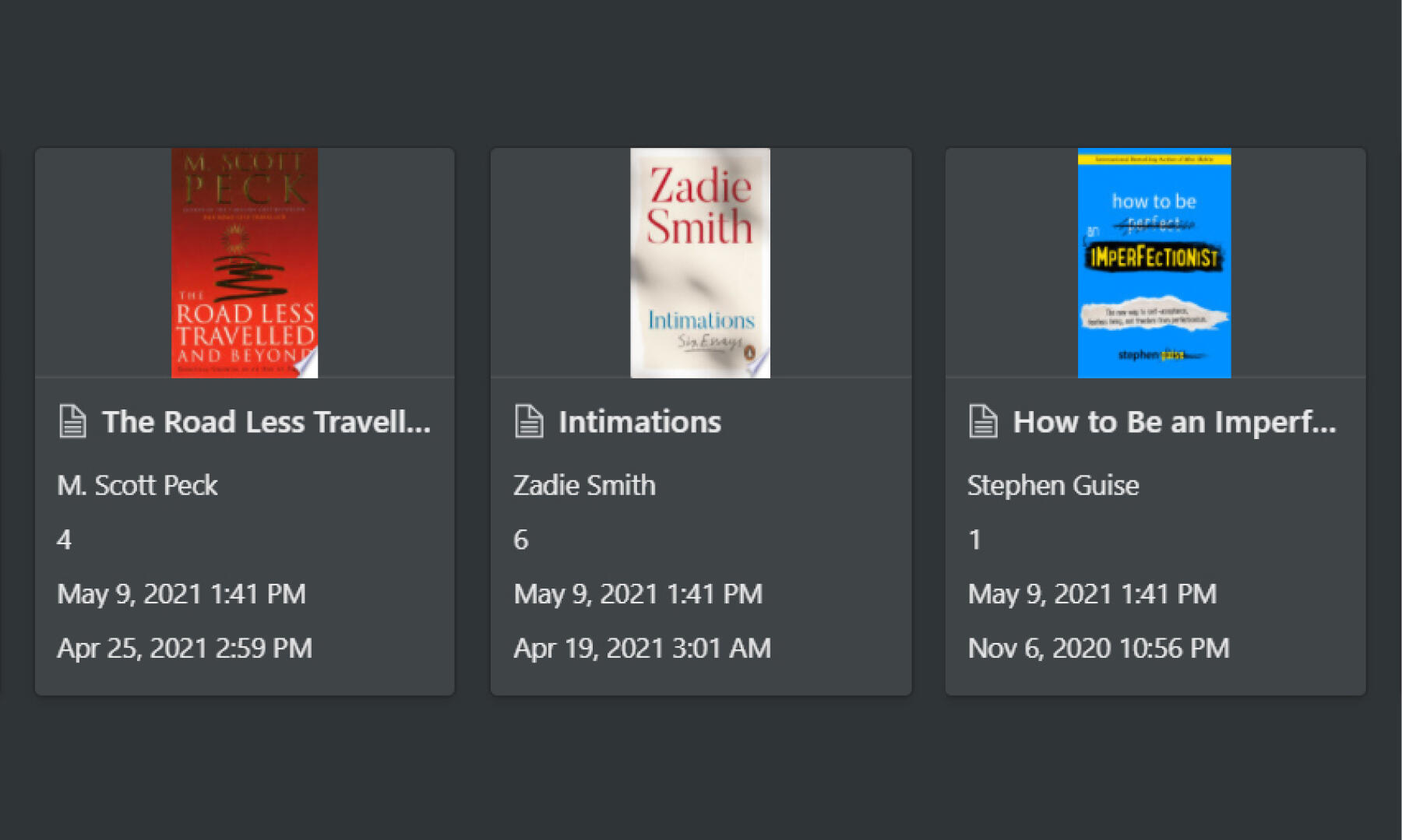Click the rating number 4 on Peck card
This screenshot has width=1402, height=840.
pyautogui.click(x=65, y=539)
